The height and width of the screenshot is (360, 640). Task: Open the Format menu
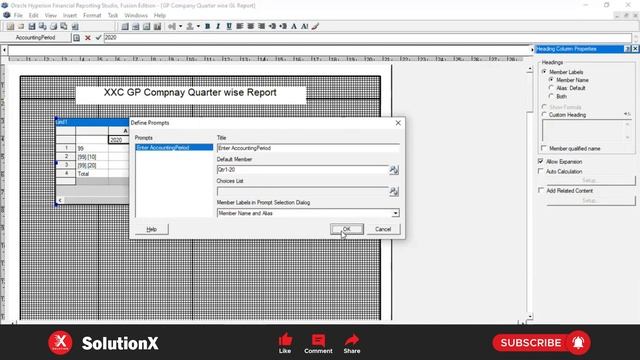point(92,16)
